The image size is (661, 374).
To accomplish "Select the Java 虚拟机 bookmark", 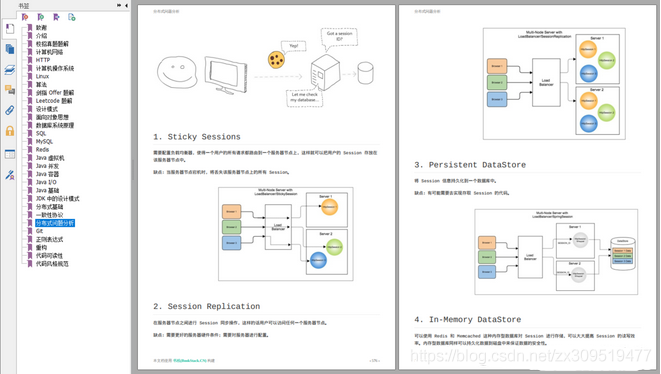I will (50, 158).
